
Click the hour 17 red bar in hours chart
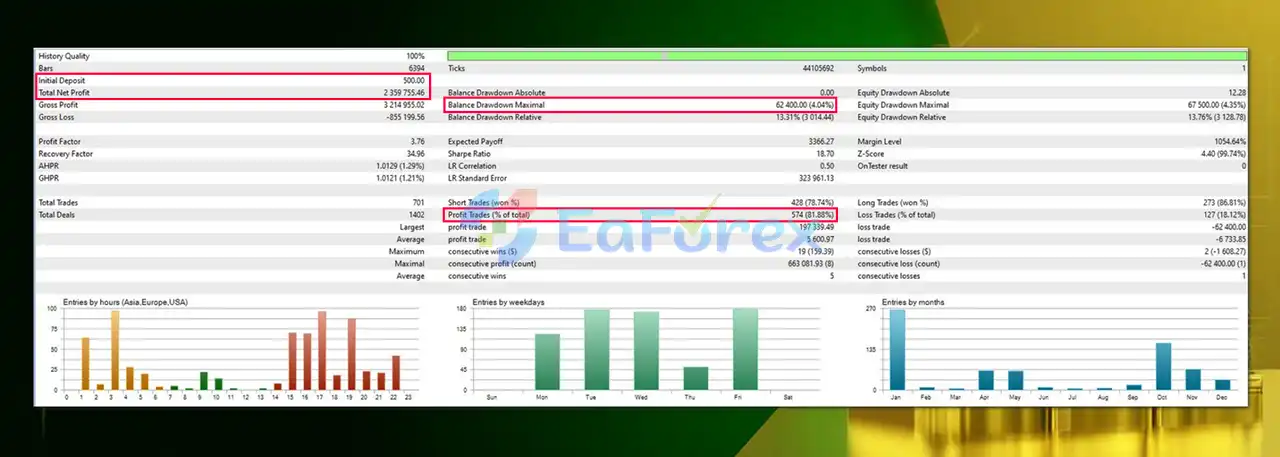(x=322, y=350)
